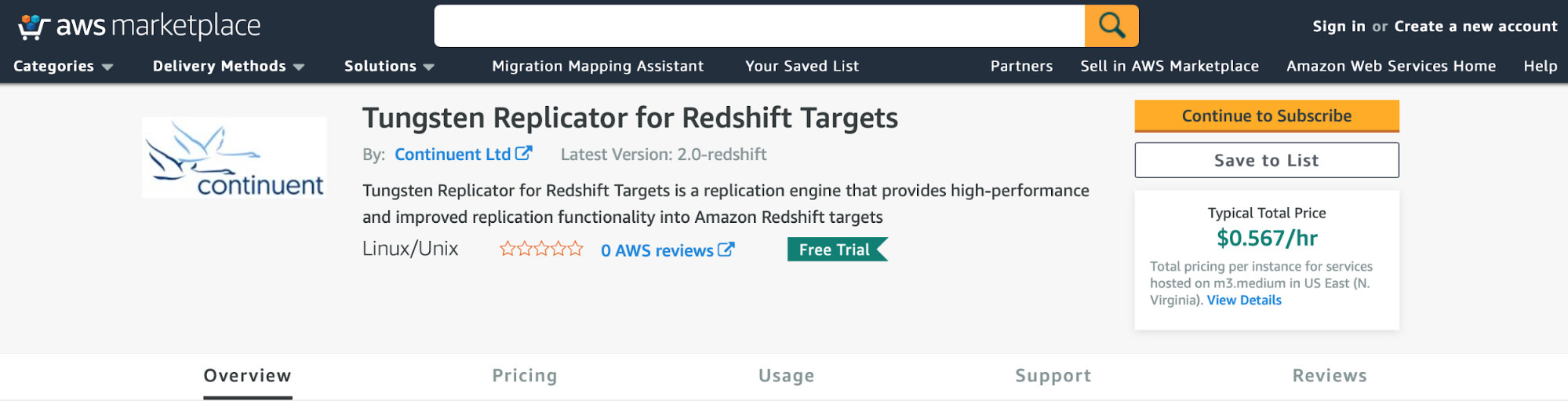Open Migration Mapping Assistant menu item
The height and width of the screenshot is (401, 1568).
pos(598,66)
